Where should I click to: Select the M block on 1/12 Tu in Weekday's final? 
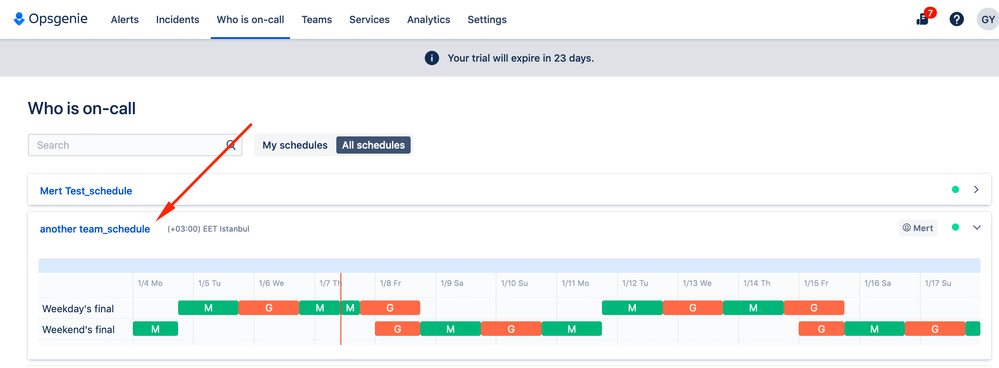click(x=632, y=308)
